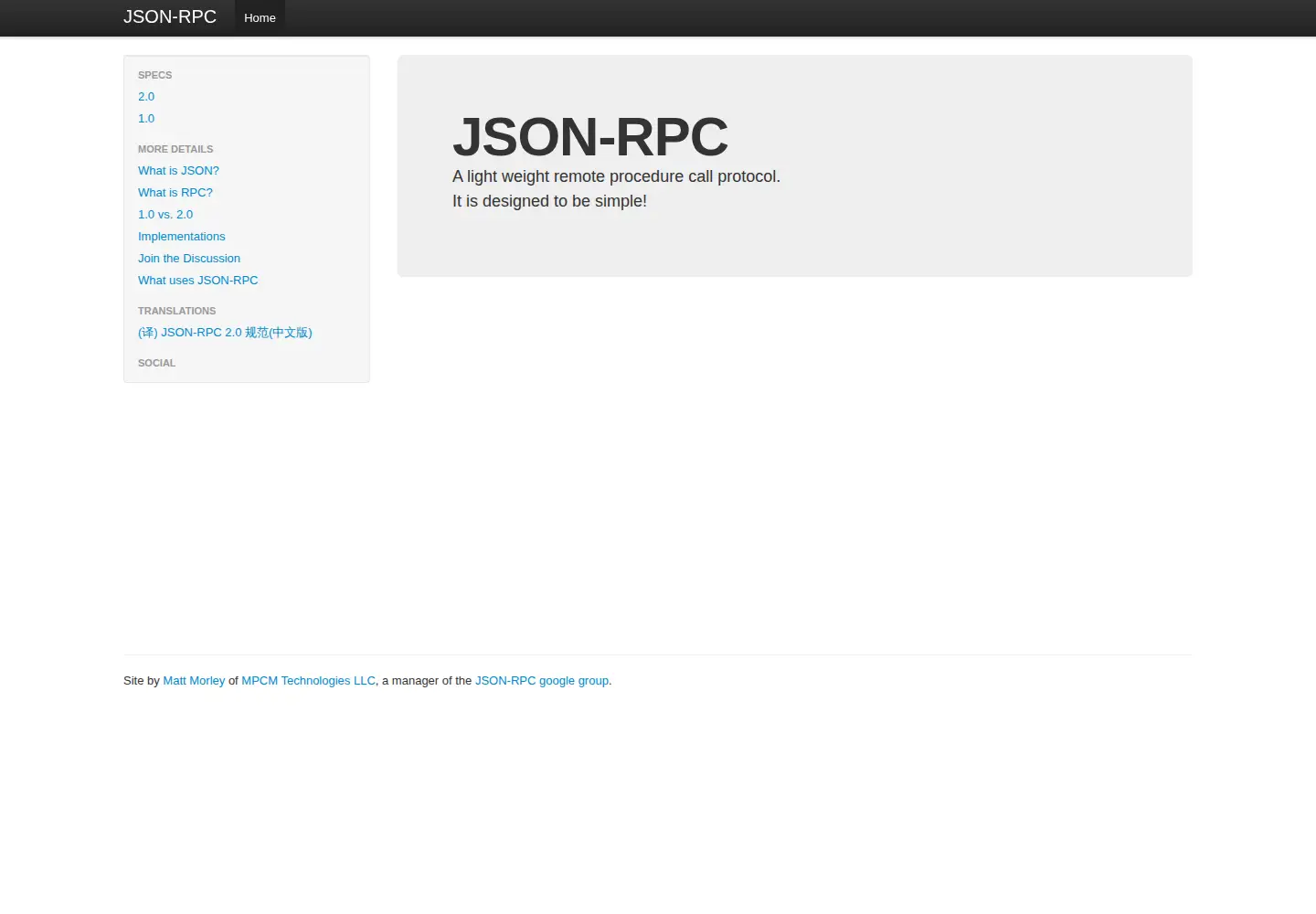Open the 1.0 specification link
This screenshot has height=914, width=1316.
[146, 119]
